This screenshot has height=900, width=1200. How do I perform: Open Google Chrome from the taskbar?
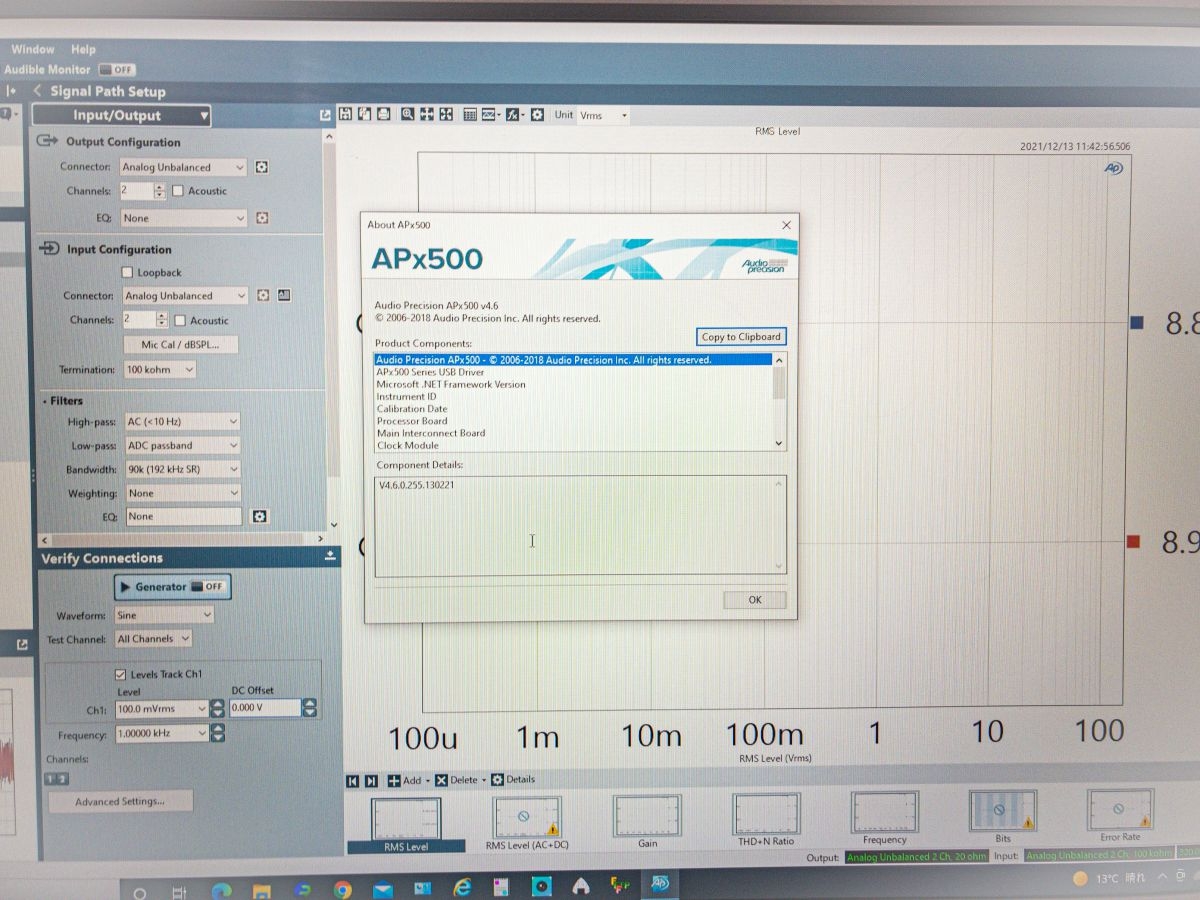coord(343,889)
